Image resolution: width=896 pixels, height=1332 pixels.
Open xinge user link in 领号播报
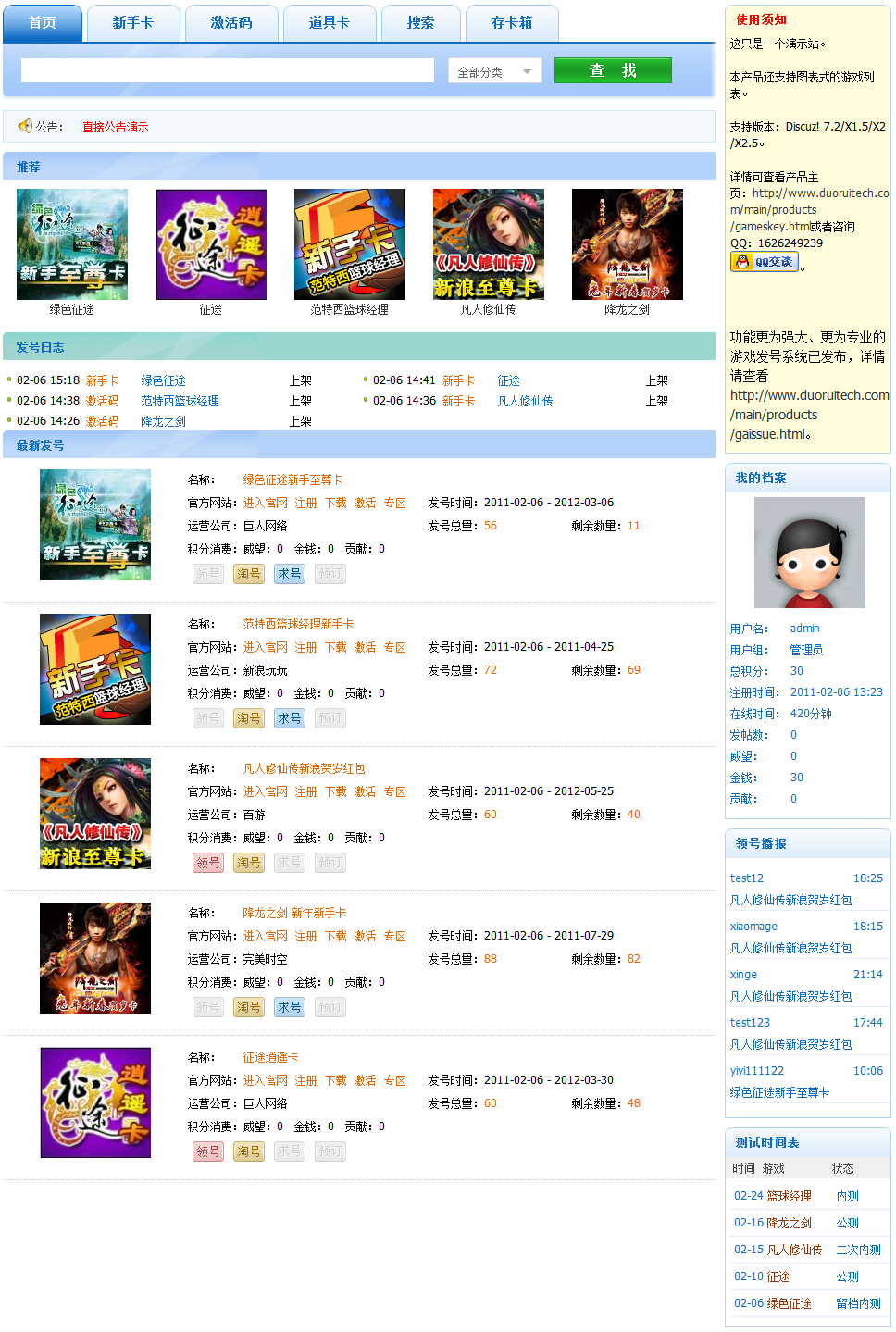pos(743,975)
